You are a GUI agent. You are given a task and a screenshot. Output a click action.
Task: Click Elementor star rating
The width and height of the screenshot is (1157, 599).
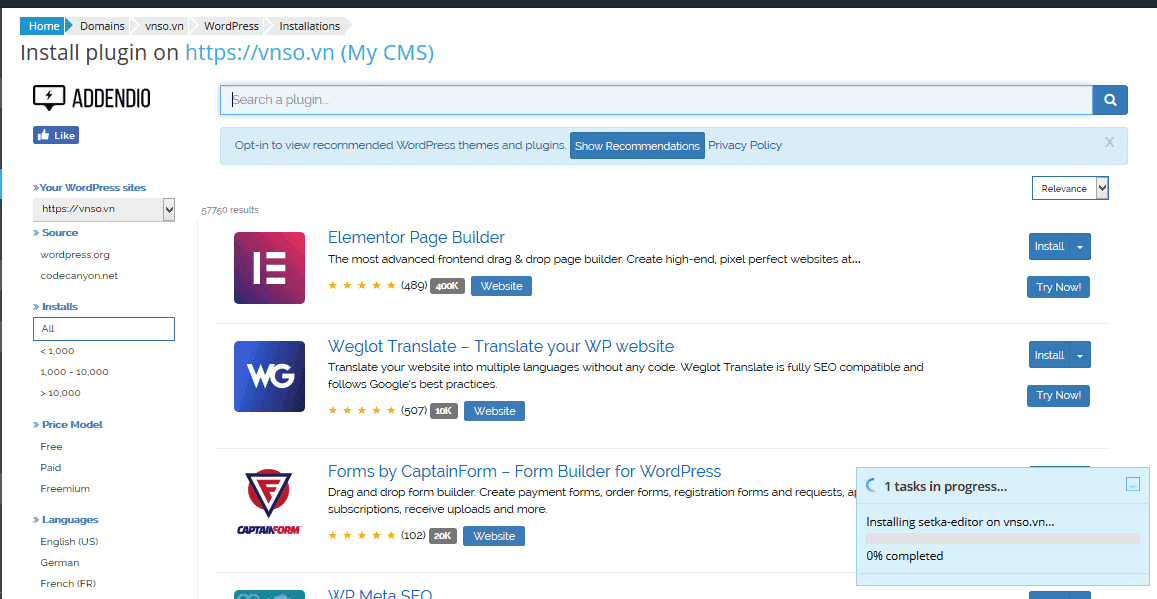click(x=362, y=285)
